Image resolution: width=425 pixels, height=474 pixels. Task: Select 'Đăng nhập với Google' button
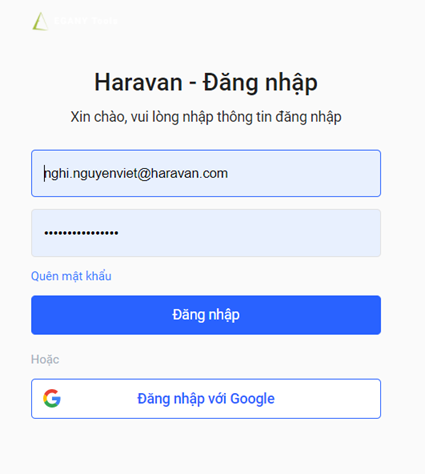[206, 399]
